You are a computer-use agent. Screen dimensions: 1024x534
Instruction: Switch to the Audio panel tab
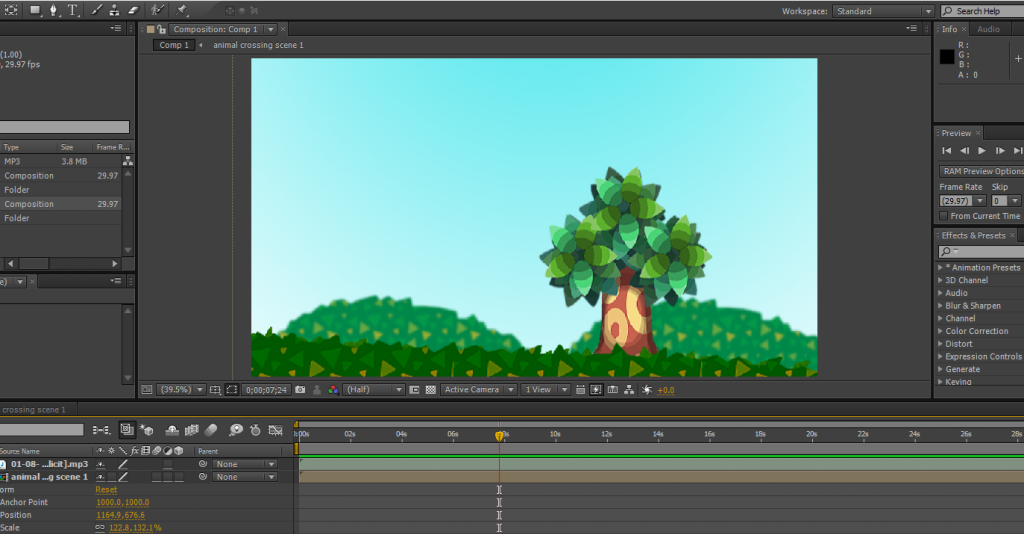pyautogui.click(x=988, y=29)
